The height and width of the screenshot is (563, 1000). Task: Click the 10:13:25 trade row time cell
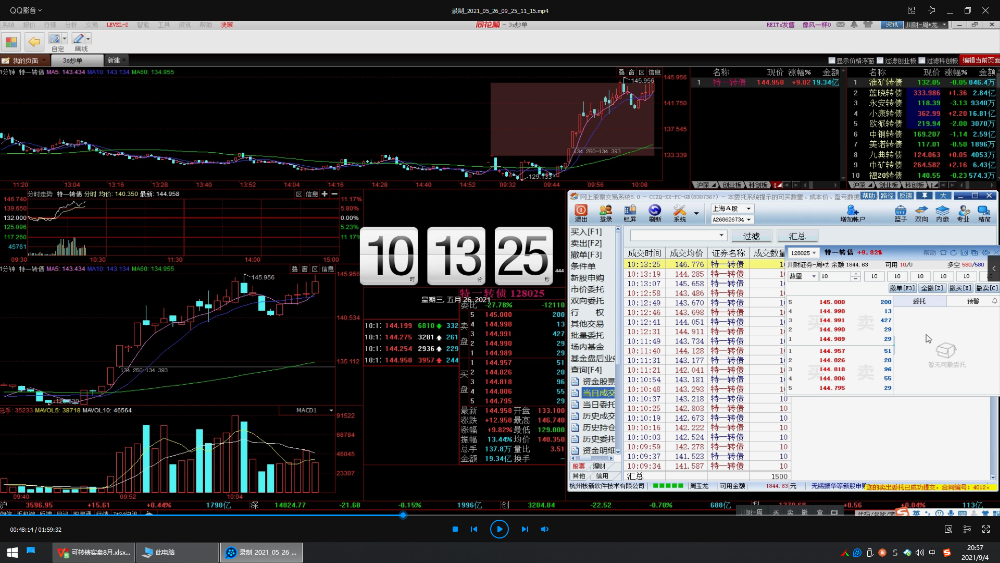click(643, 264)
